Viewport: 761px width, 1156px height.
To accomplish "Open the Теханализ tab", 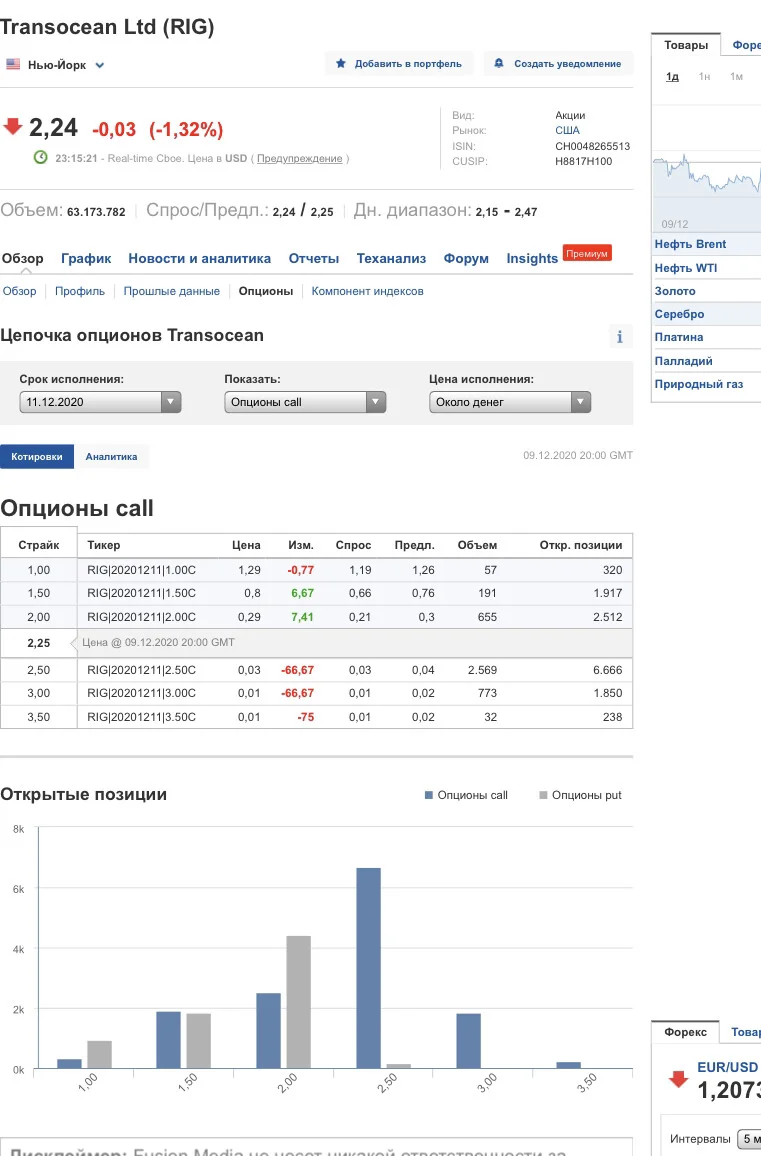I will (x=391, y=258).
